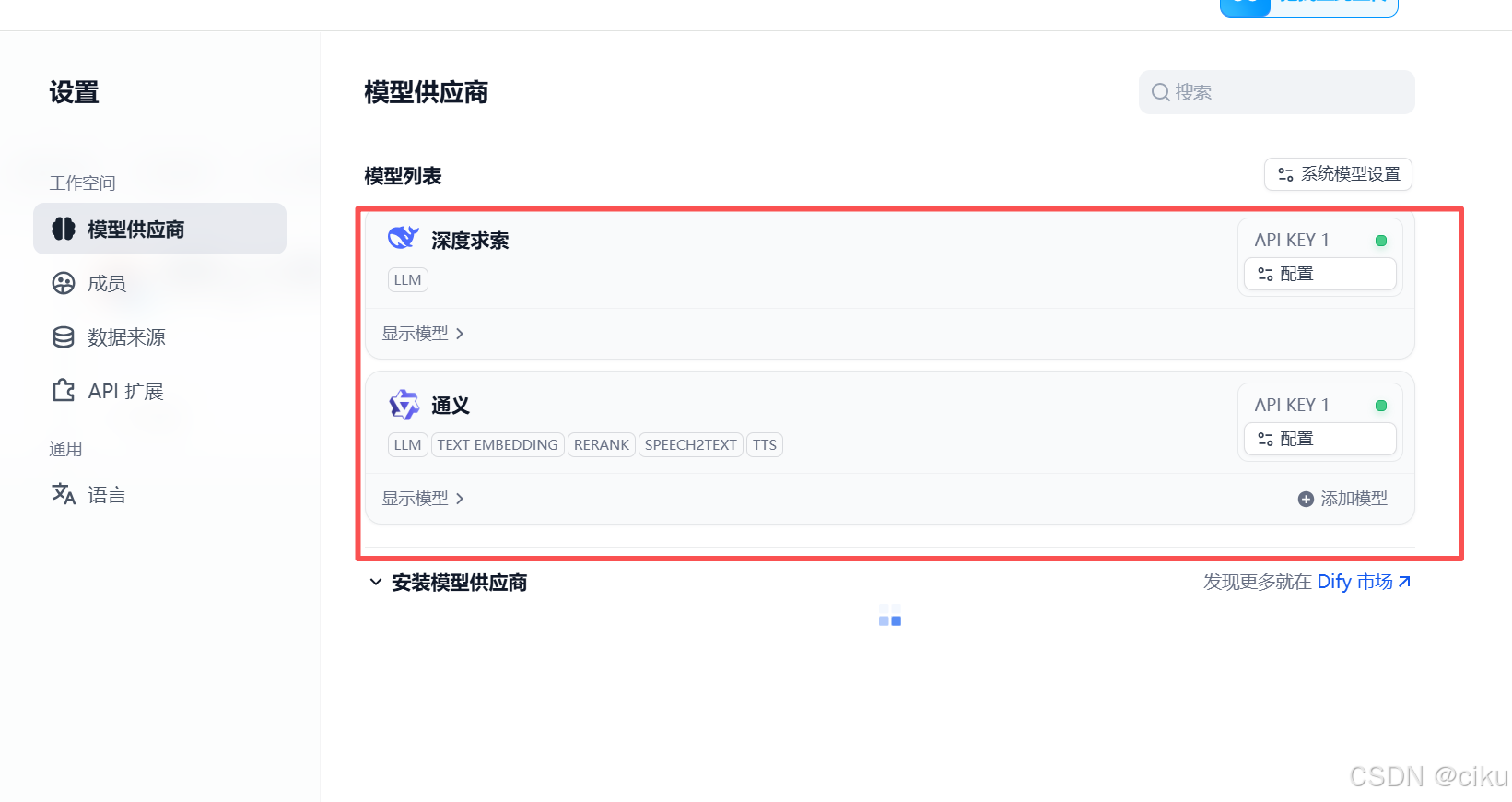Toggle the green status indicator for Tongyi API key
1512x802 pixels.
[x=1381, y=405]
